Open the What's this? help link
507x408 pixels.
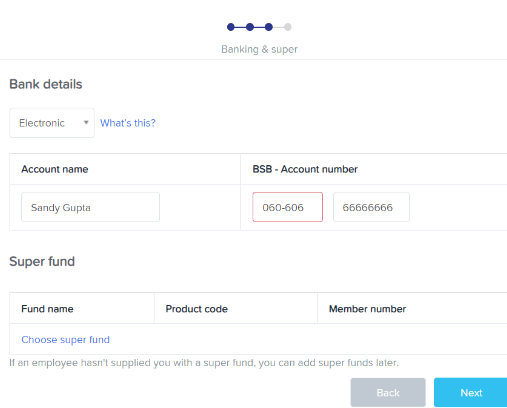tap(128, 123)
